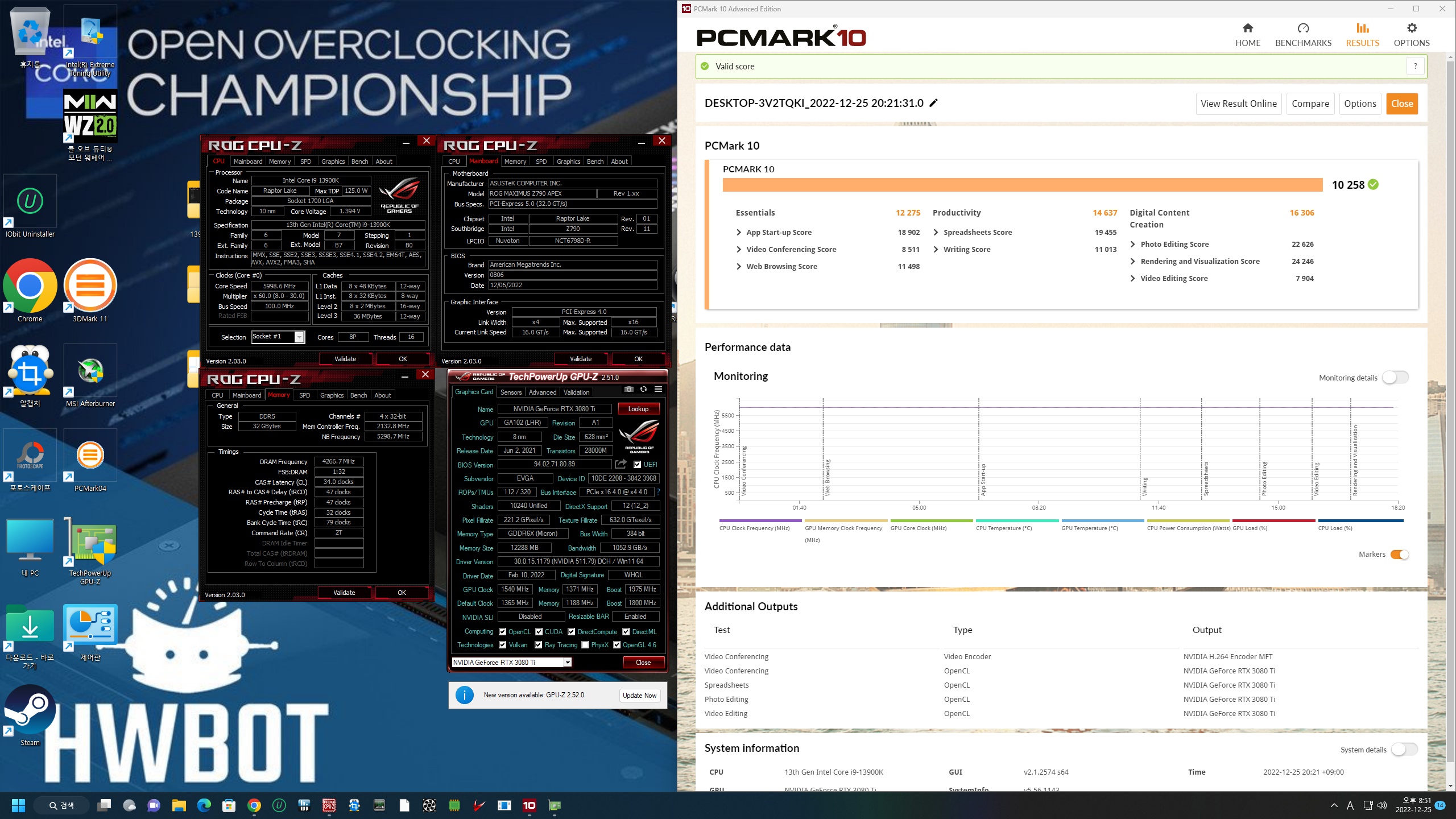This screenshot has height=819, width=1456.
Task: Click View Result Online
Action: (1238, 104)
